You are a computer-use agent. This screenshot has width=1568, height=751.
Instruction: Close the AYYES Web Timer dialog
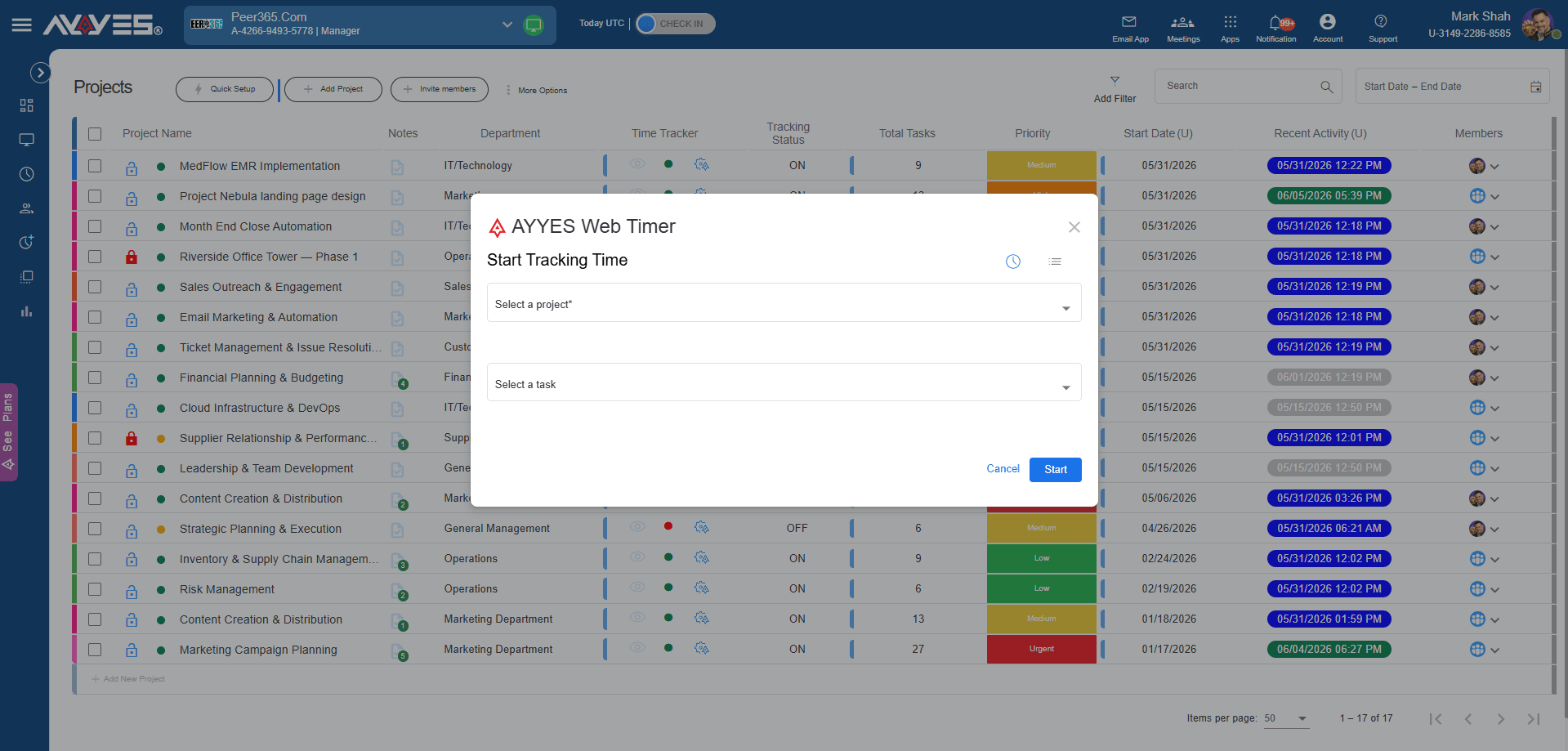point(1074,227)
